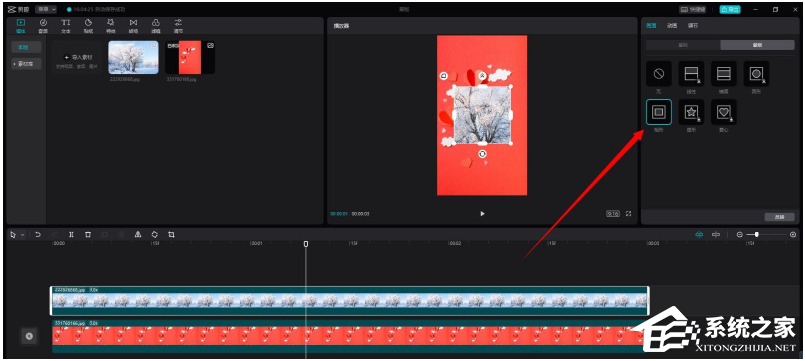805x361 pixels.
Task: Select the Star (星形) mask
Action: click(691, 112)
